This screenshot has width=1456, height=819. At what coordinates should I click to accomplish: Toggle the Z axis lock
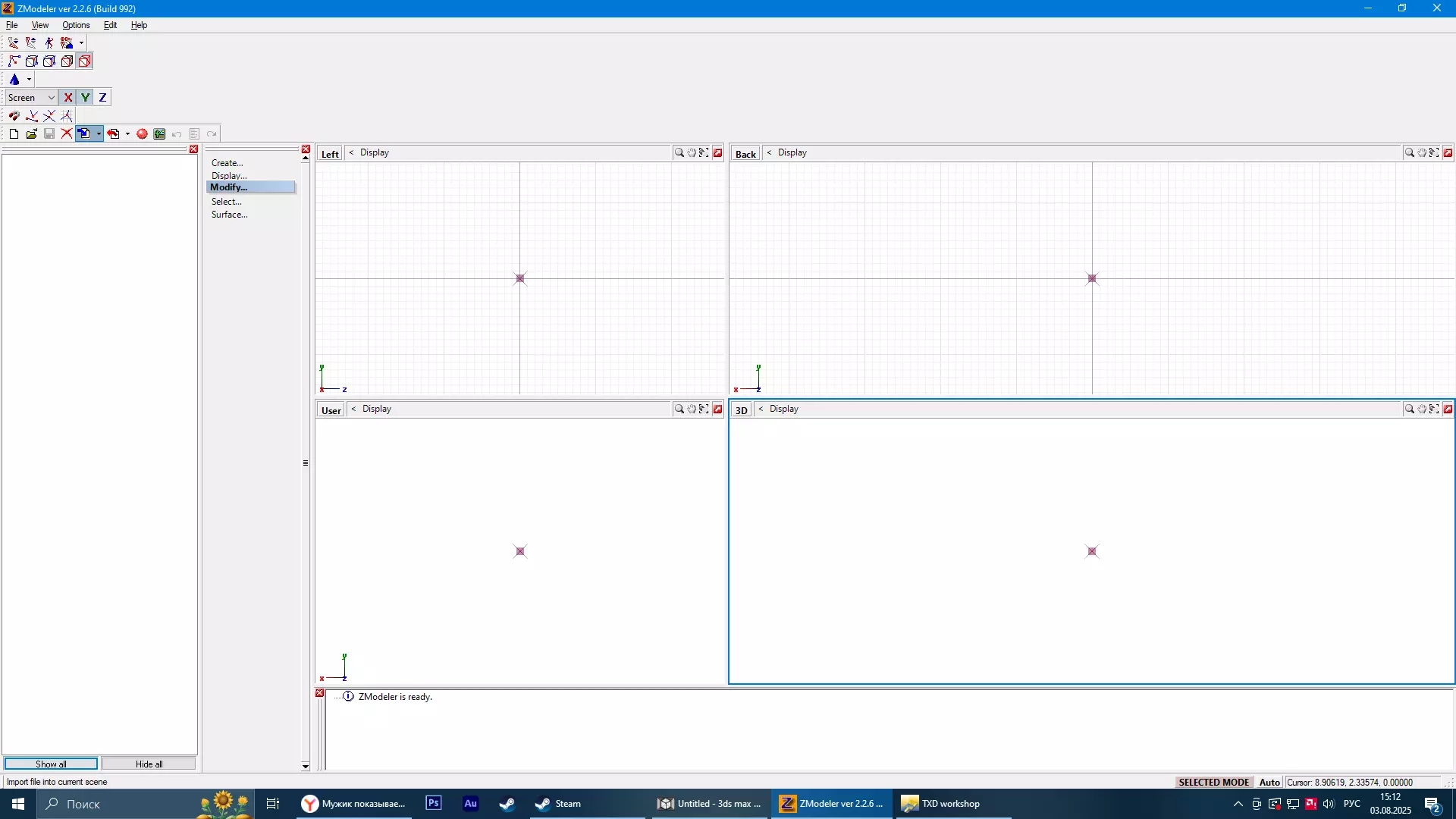click(103, 98)
